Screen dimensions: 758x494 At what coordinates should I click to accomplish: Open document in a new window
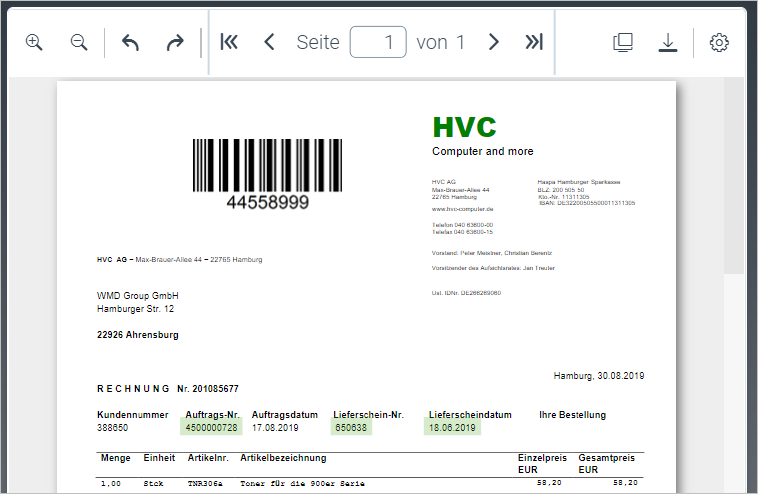(623, 42)
